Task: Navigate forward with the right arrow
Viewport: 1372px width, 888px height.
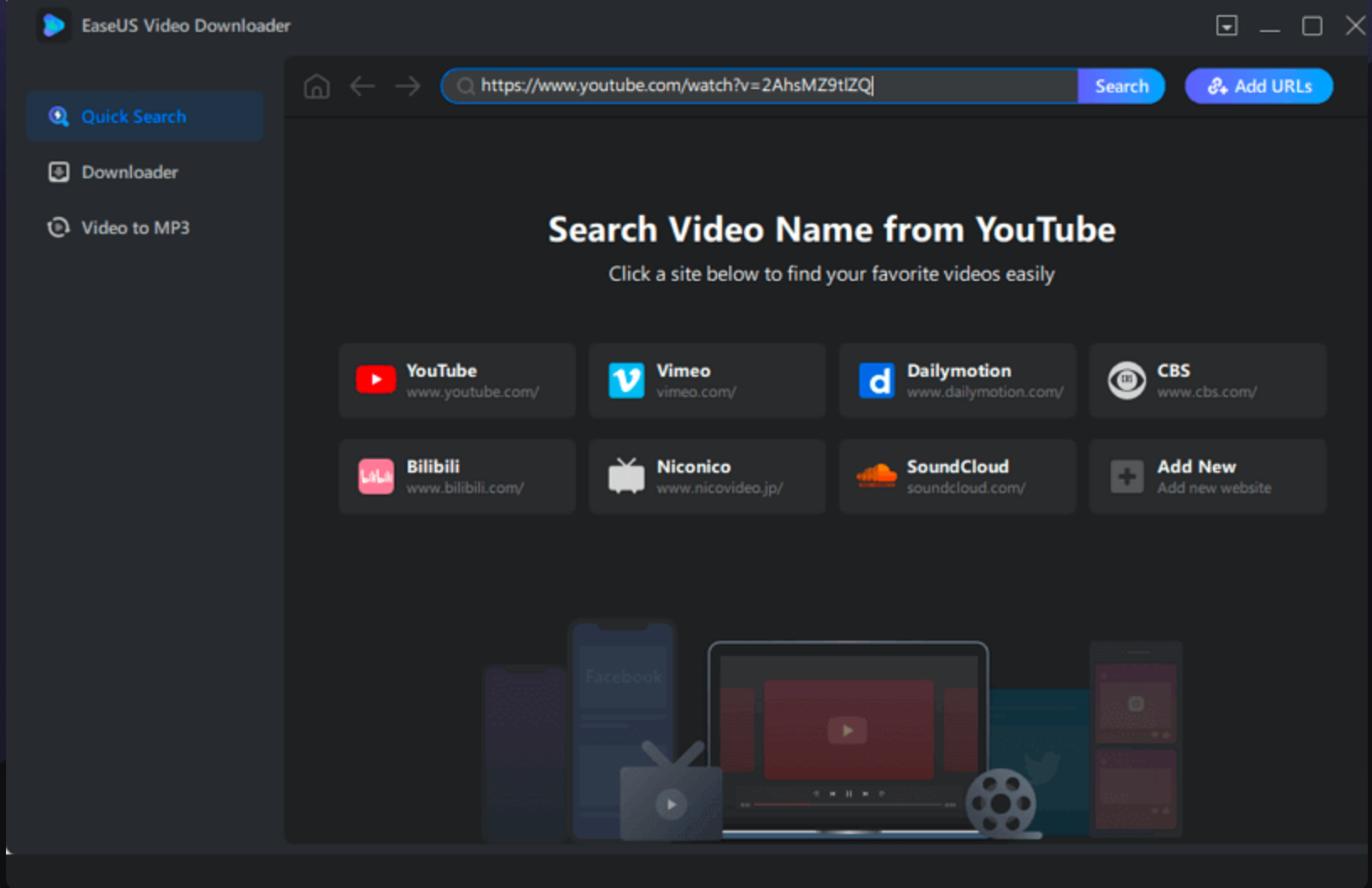Action: coord(408,86)
